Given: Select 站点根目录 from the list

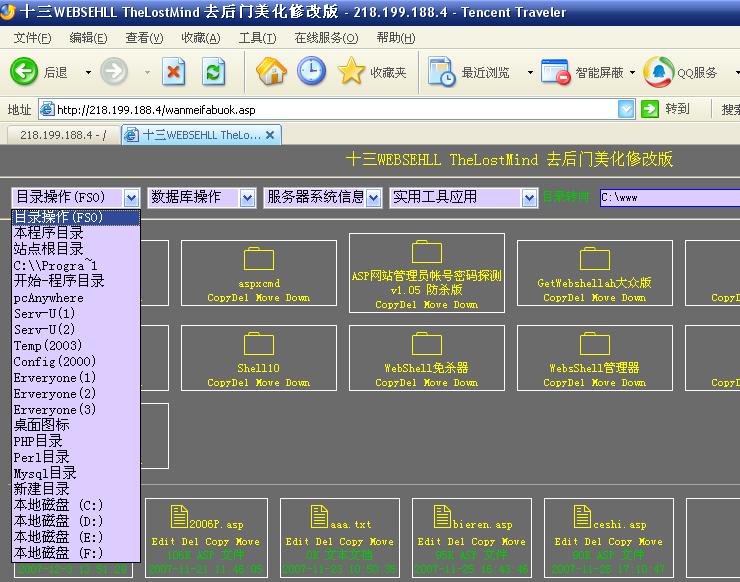Looking at the screenshot, I should pyautogui.click(x=76, y=249).
